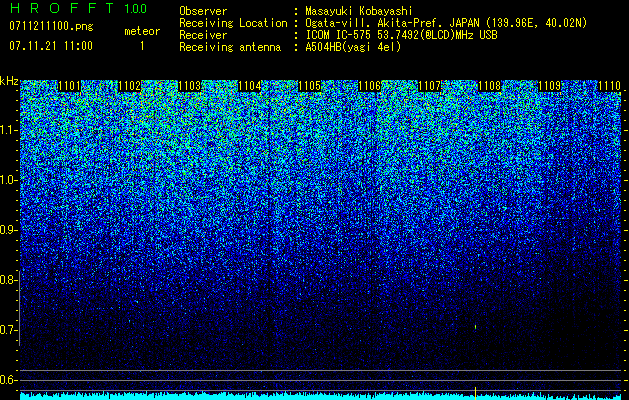Click the 1102 time marker
The width and height of the screenshot is (629, 400).
[130, 86]
